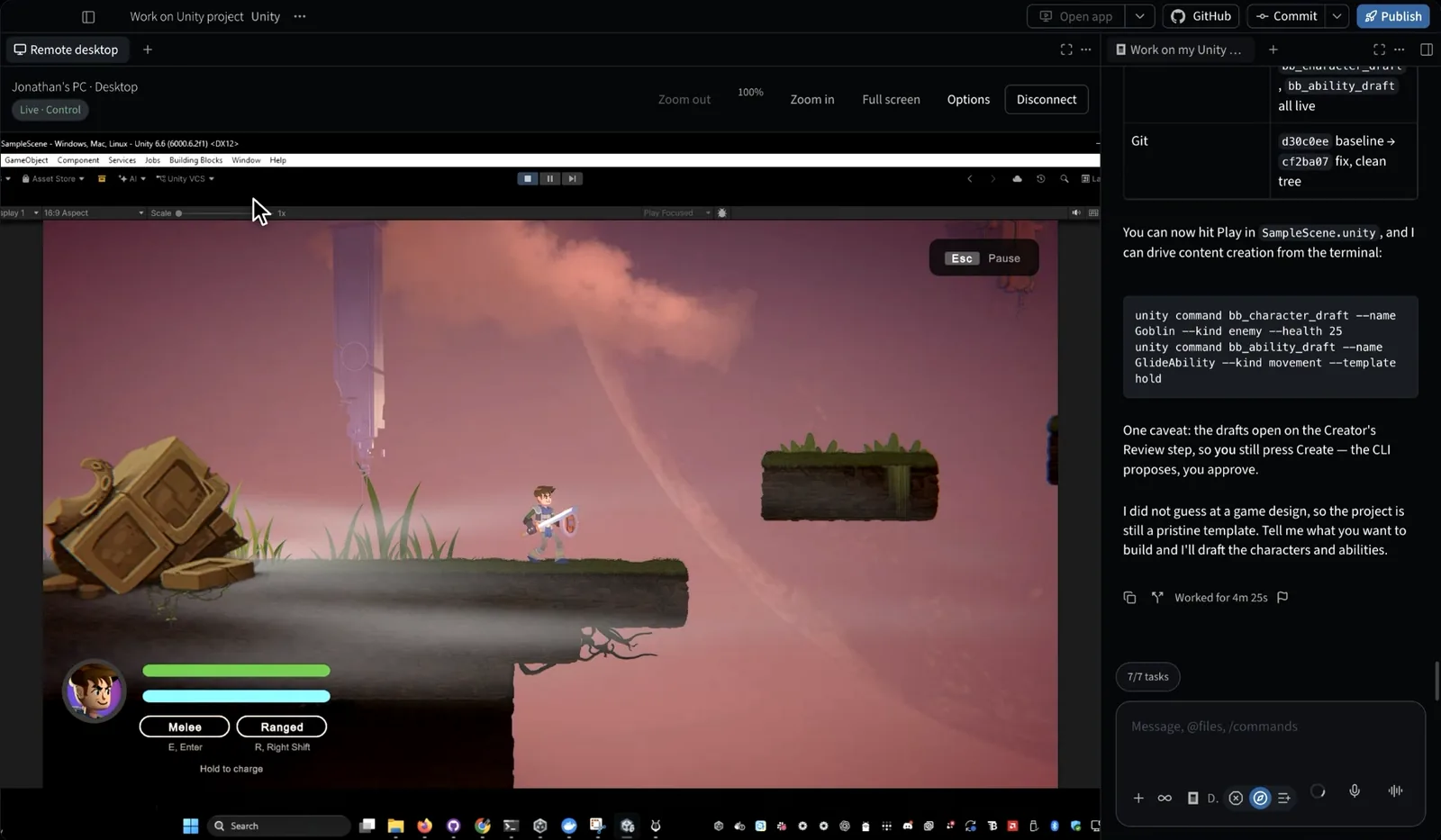
Task: Open the Asset Store dropdown in Unity
Action: [53, 178]
